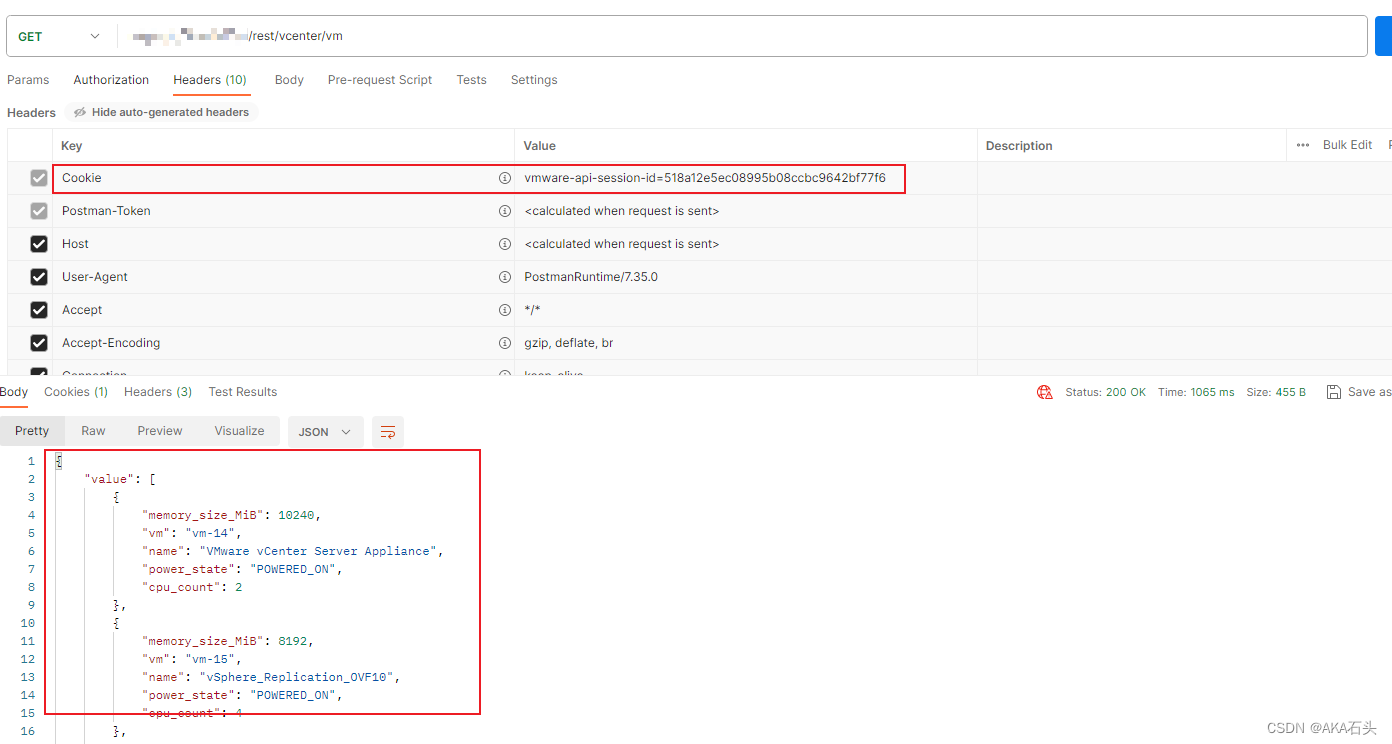This screenshot has width=1392, height=744.
Task: Click the crossed-eye icon on Hide auto-generated headers
Action: tap(79, 112)
